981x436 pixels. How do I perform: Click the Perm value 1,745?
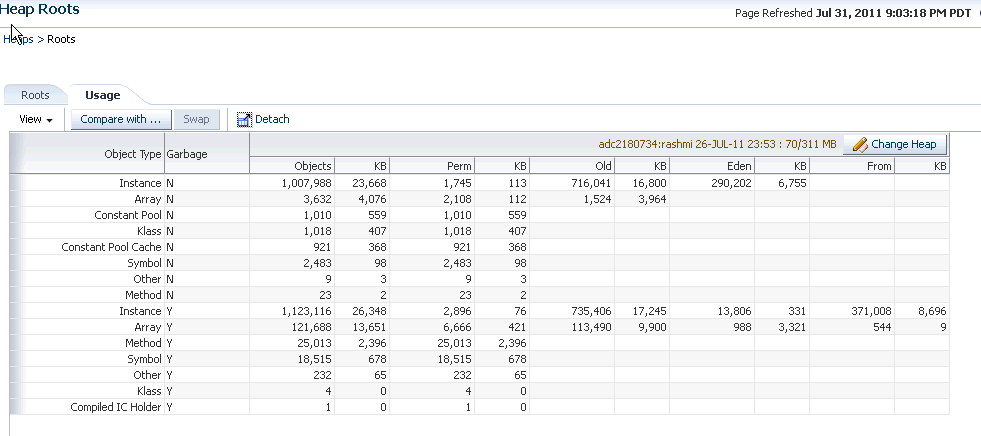click(459, 183)
